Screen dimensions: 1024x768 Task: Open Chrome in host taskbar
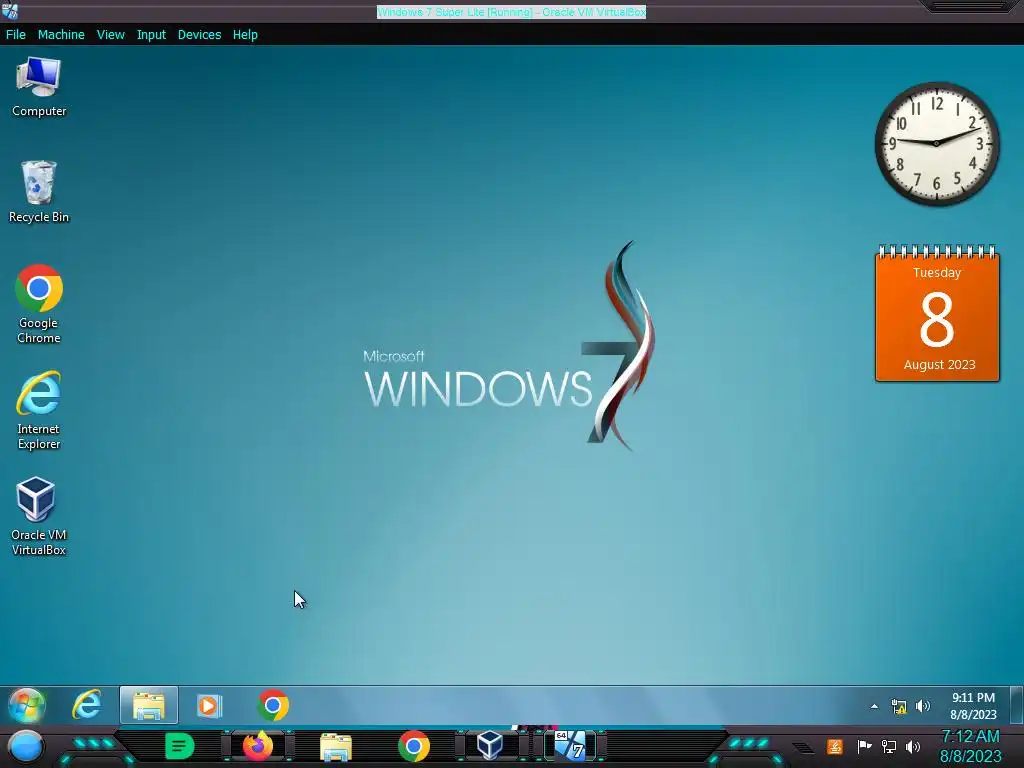coord(414,747)
